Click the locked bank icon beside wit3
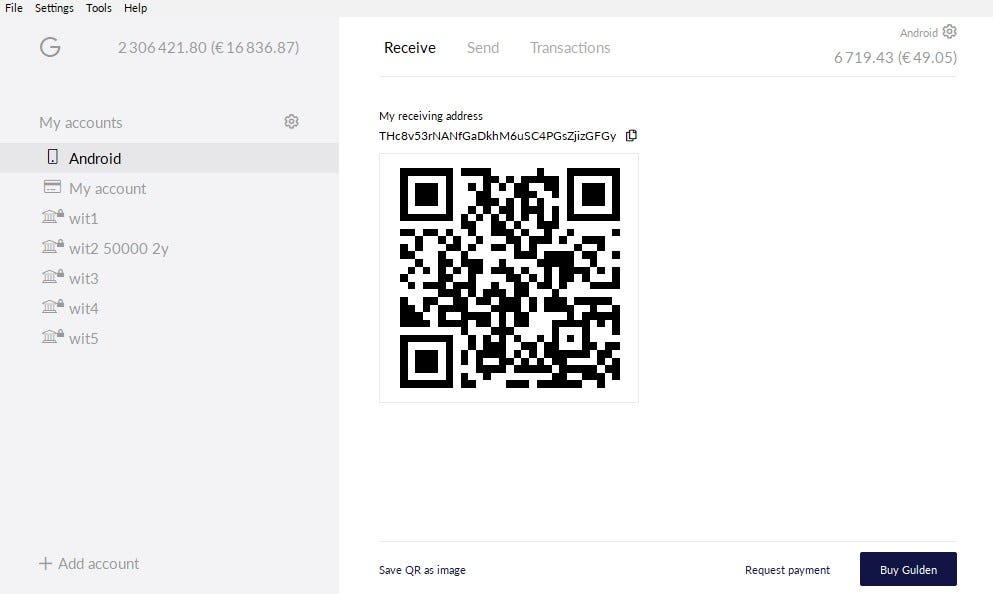Image resolution: width=993 pixels, height=594 pixels. (x=53, y=277)
